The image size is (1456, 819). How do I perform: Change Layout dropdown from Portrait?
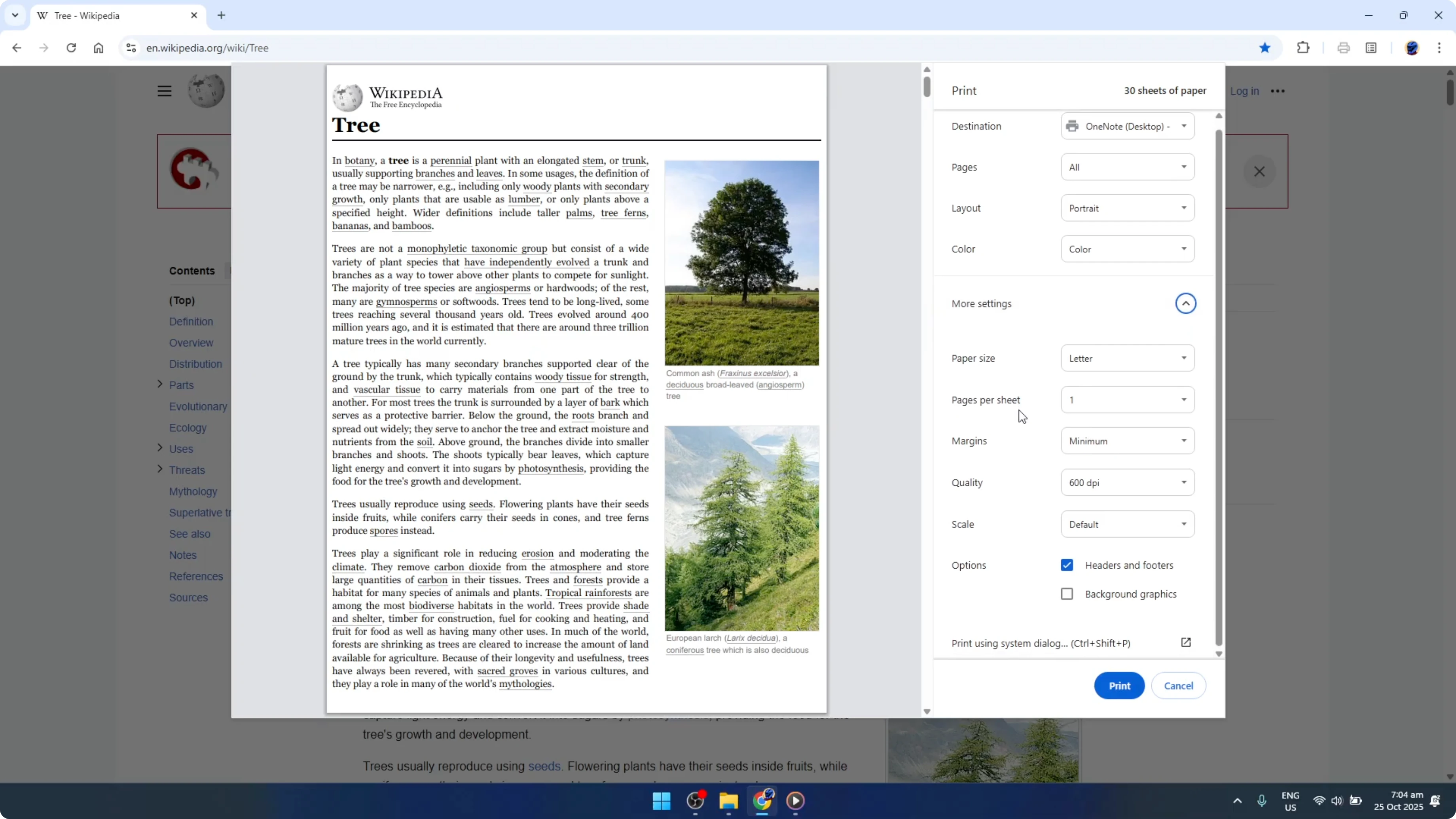coord(1128,208)
